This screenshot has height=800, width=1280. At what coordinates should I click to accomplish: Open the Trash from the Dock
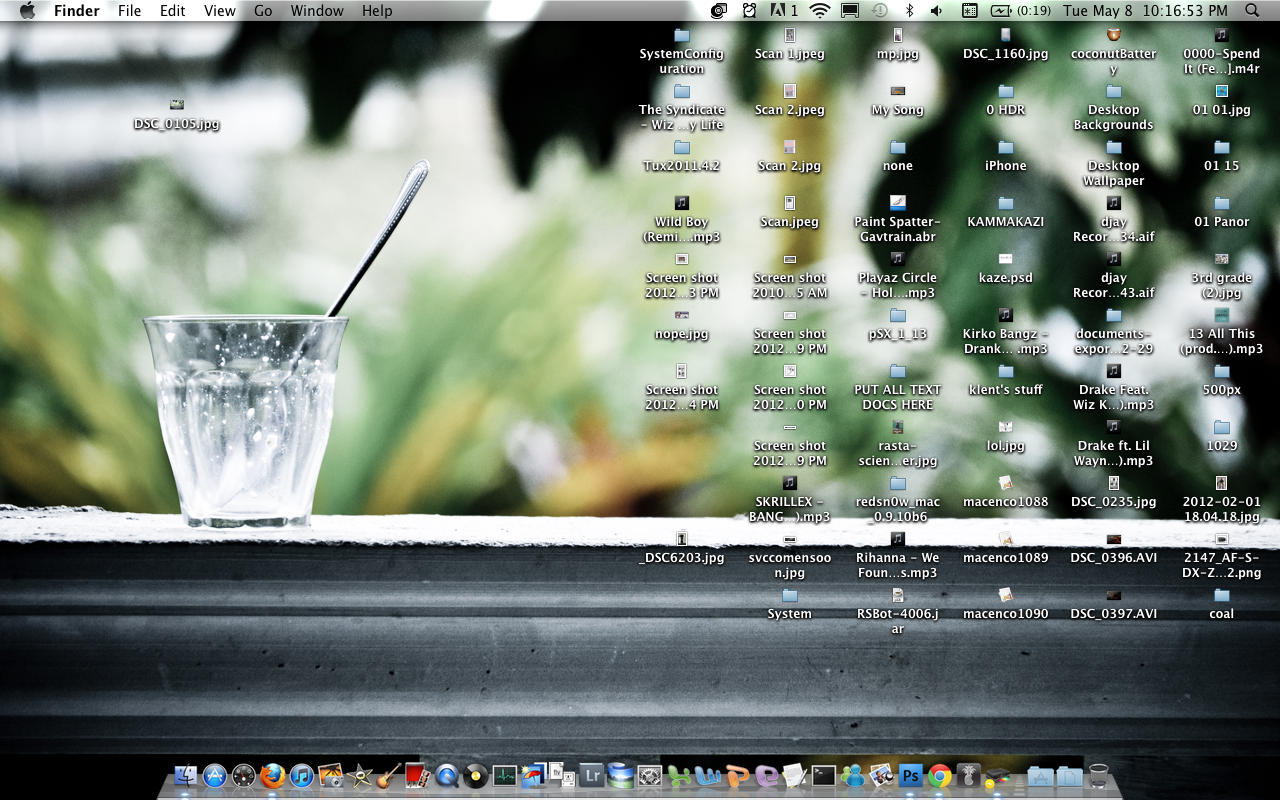(x=1100, y=775)
